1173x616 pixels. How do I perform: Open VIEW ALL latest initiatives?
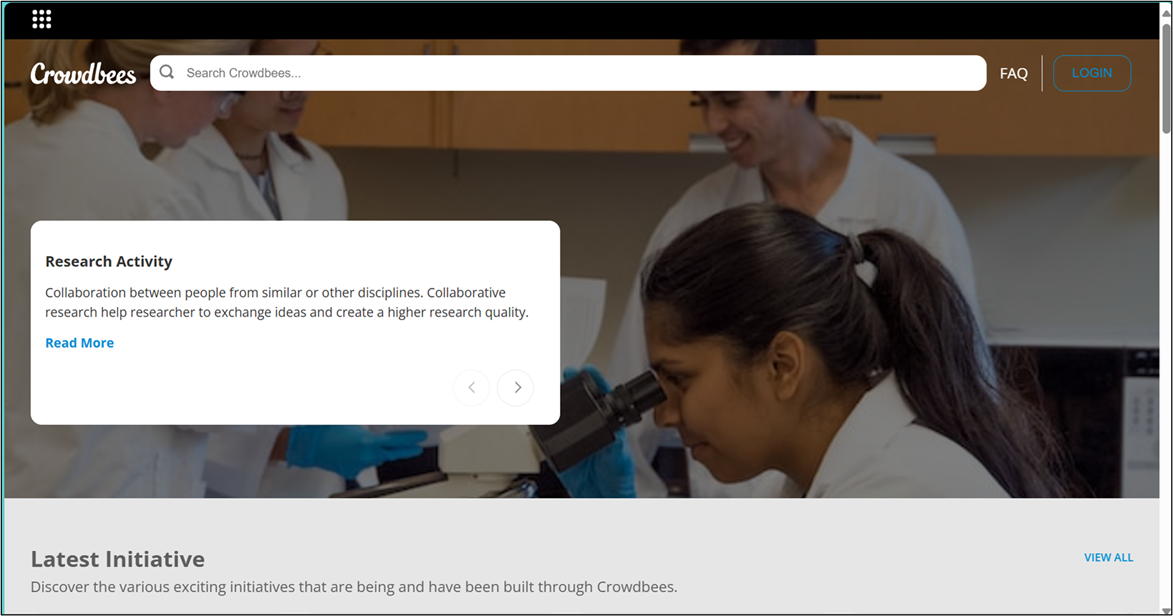coord(1108,558)
